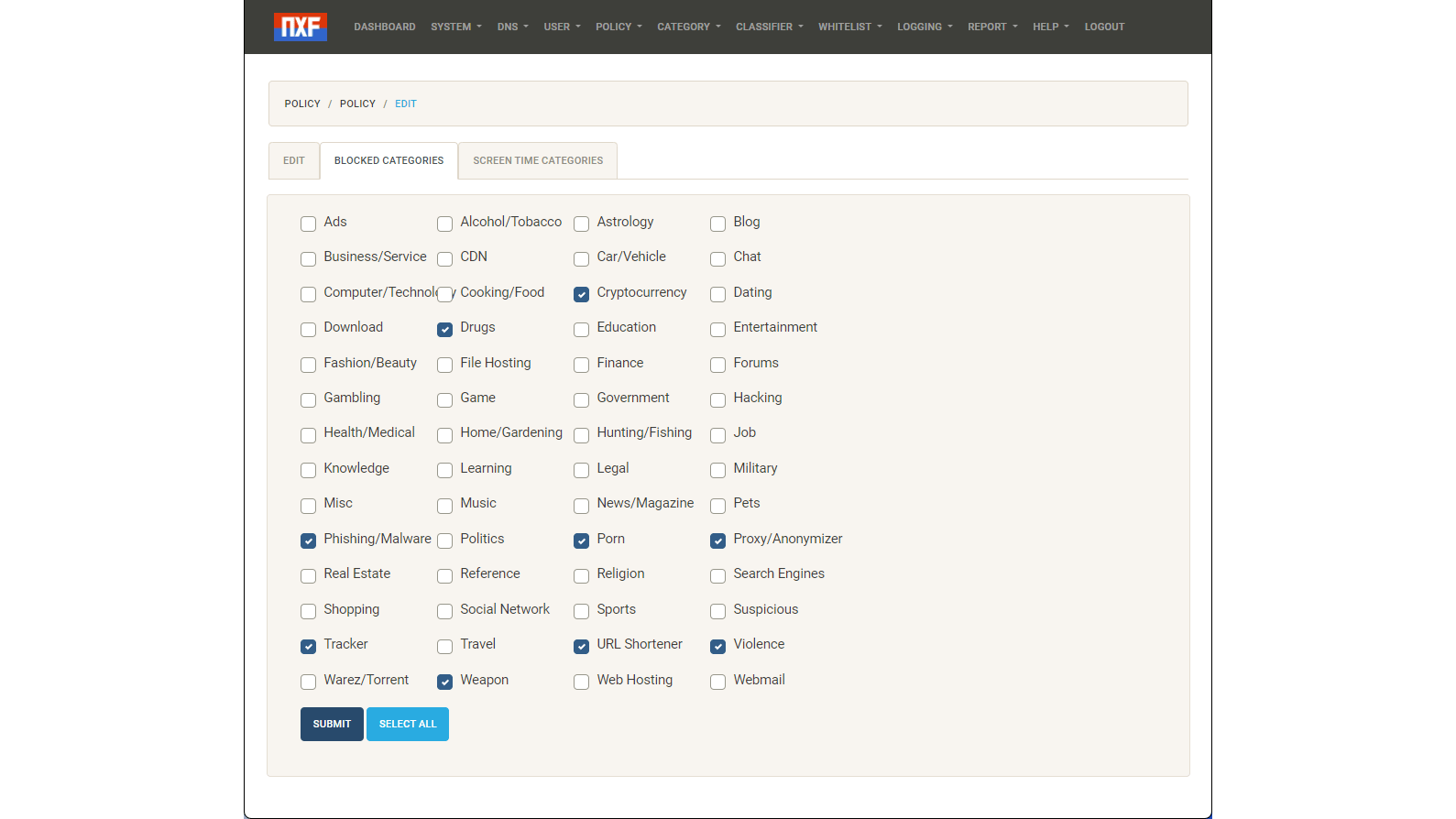
Task: Uncheck Proxy/Anonymizer checkbox
Action: 718,541
